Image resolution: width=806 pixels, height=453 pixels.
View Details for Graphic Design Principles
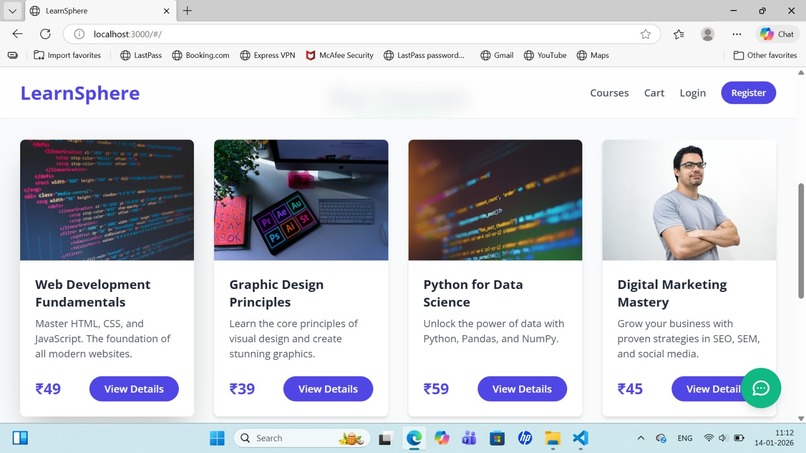coord(328,389)
